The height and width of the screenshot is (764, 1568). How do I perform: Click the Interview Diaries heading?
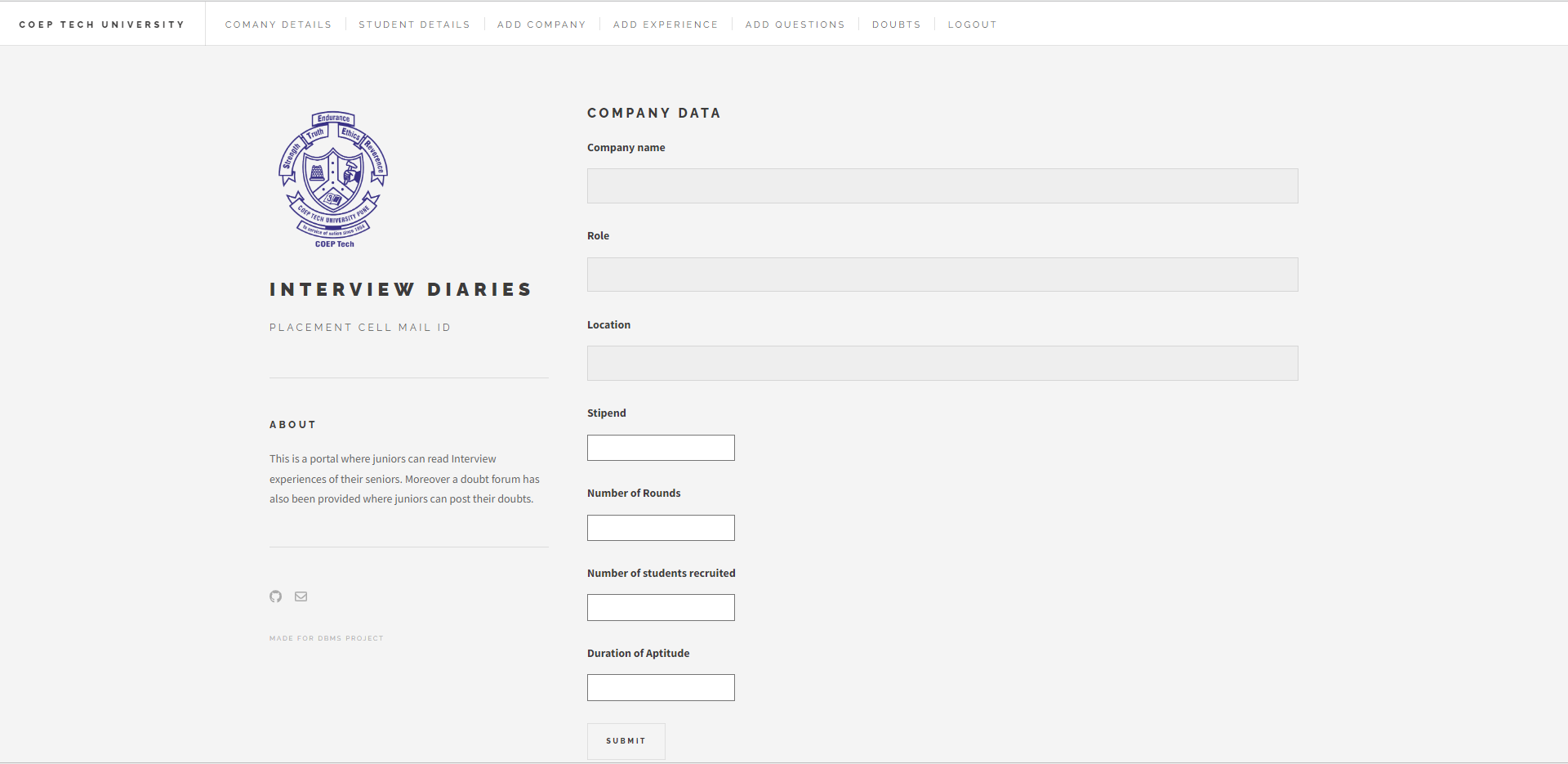pos(401,289)
